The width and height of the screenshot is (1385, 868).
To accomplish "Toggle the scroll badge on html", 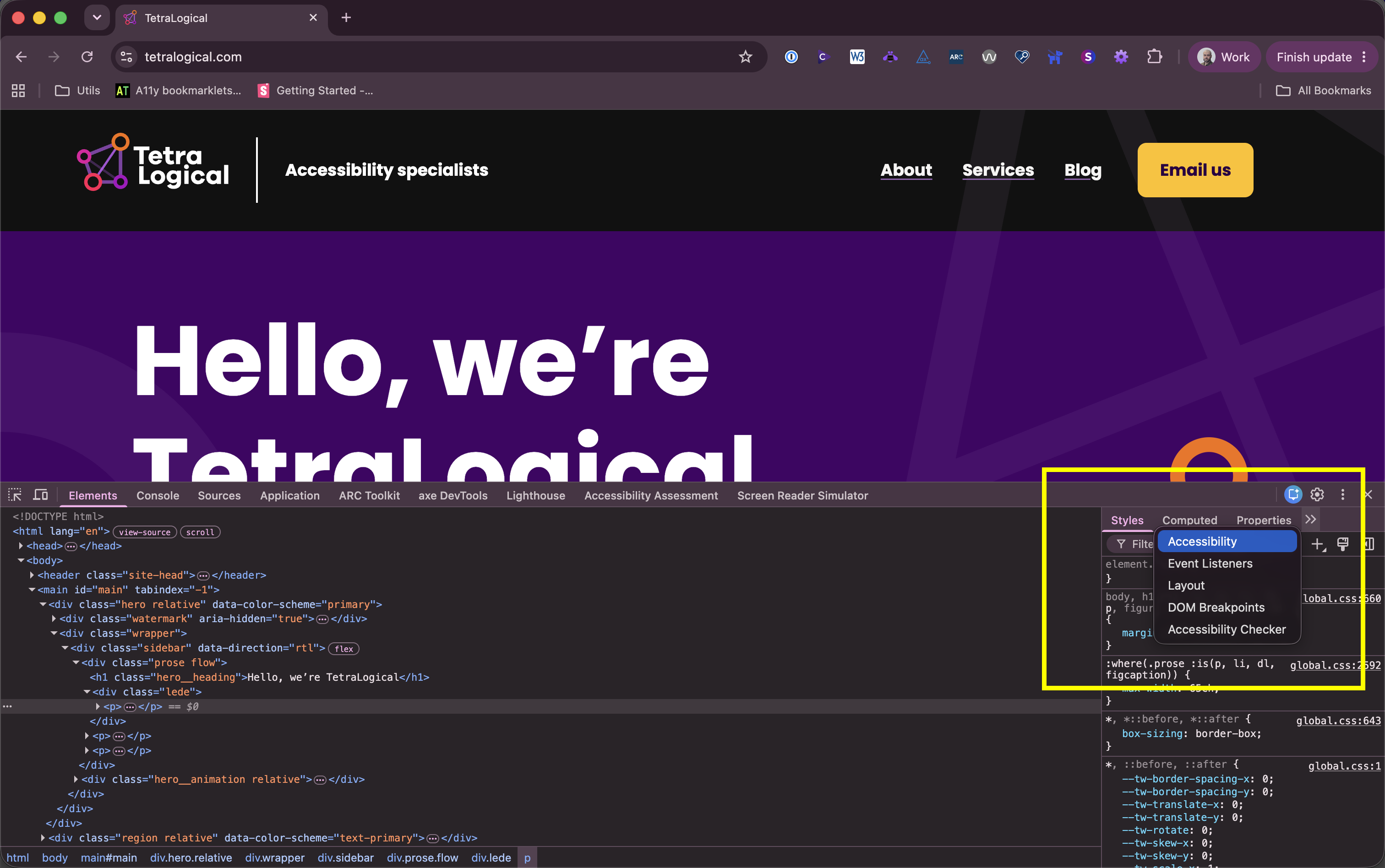I will tap(201, 532).
